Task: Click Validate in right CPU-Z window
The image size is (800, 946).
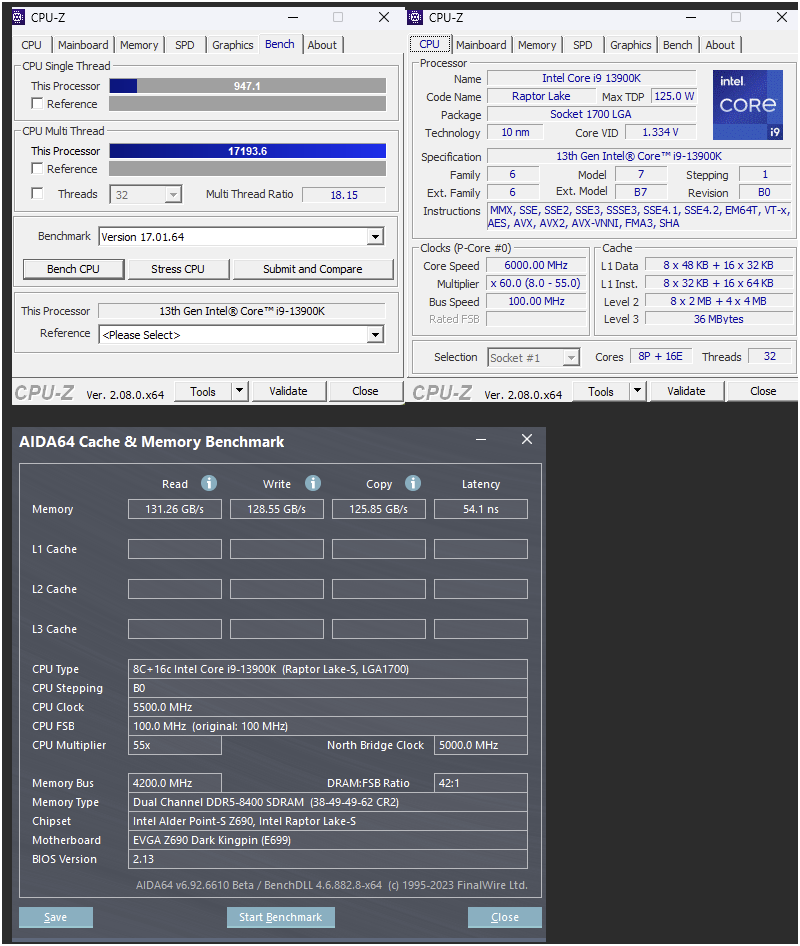Action: 686,391
